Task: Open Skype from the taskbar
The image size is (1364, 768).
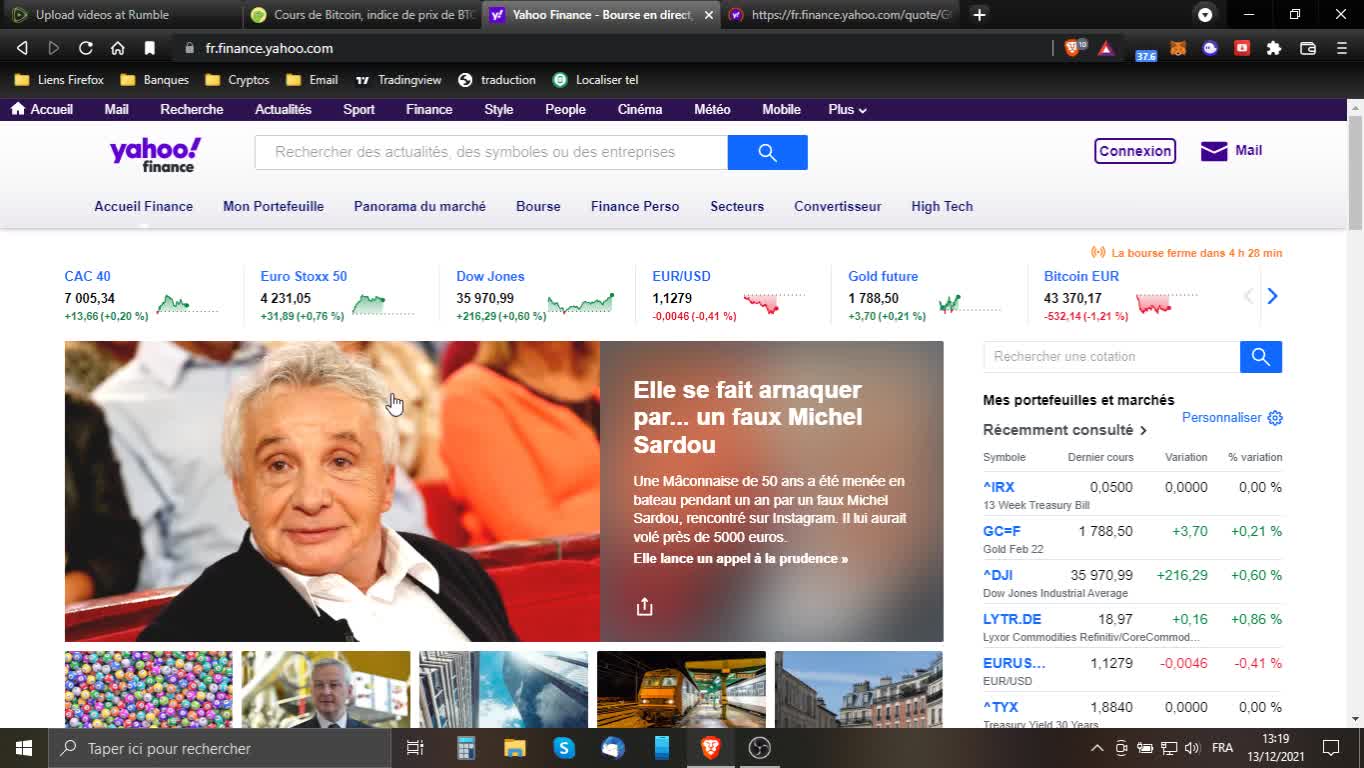Action: coord(564,748)
